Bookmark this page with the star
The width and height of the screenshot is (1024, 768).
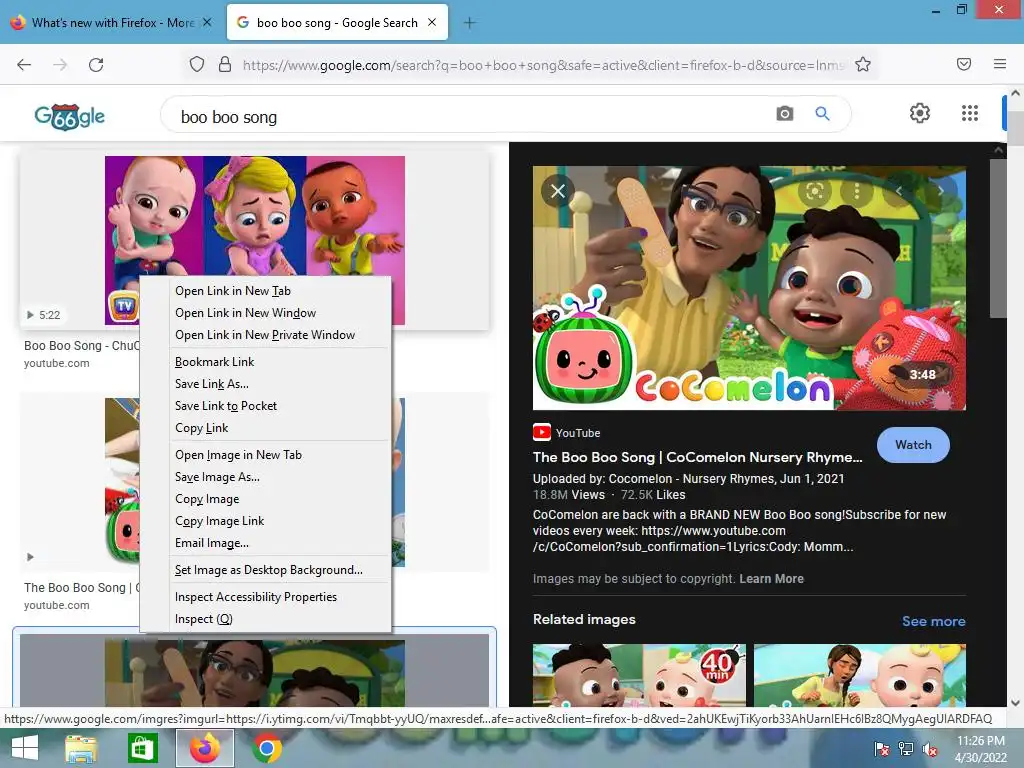(863, 65)
